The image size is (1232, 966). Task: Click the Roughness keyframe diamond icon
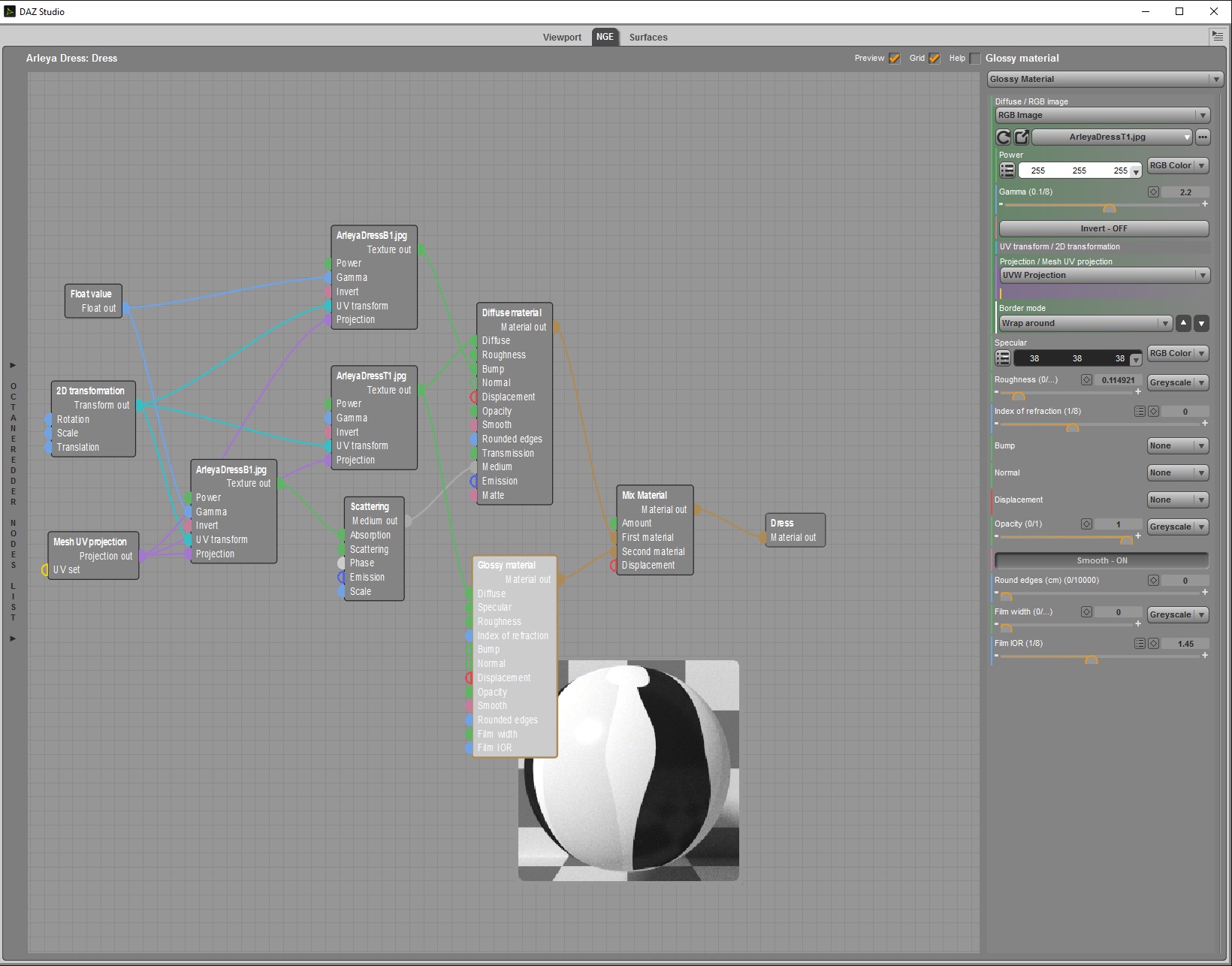pyautogui.click(x=1086, y=380)
